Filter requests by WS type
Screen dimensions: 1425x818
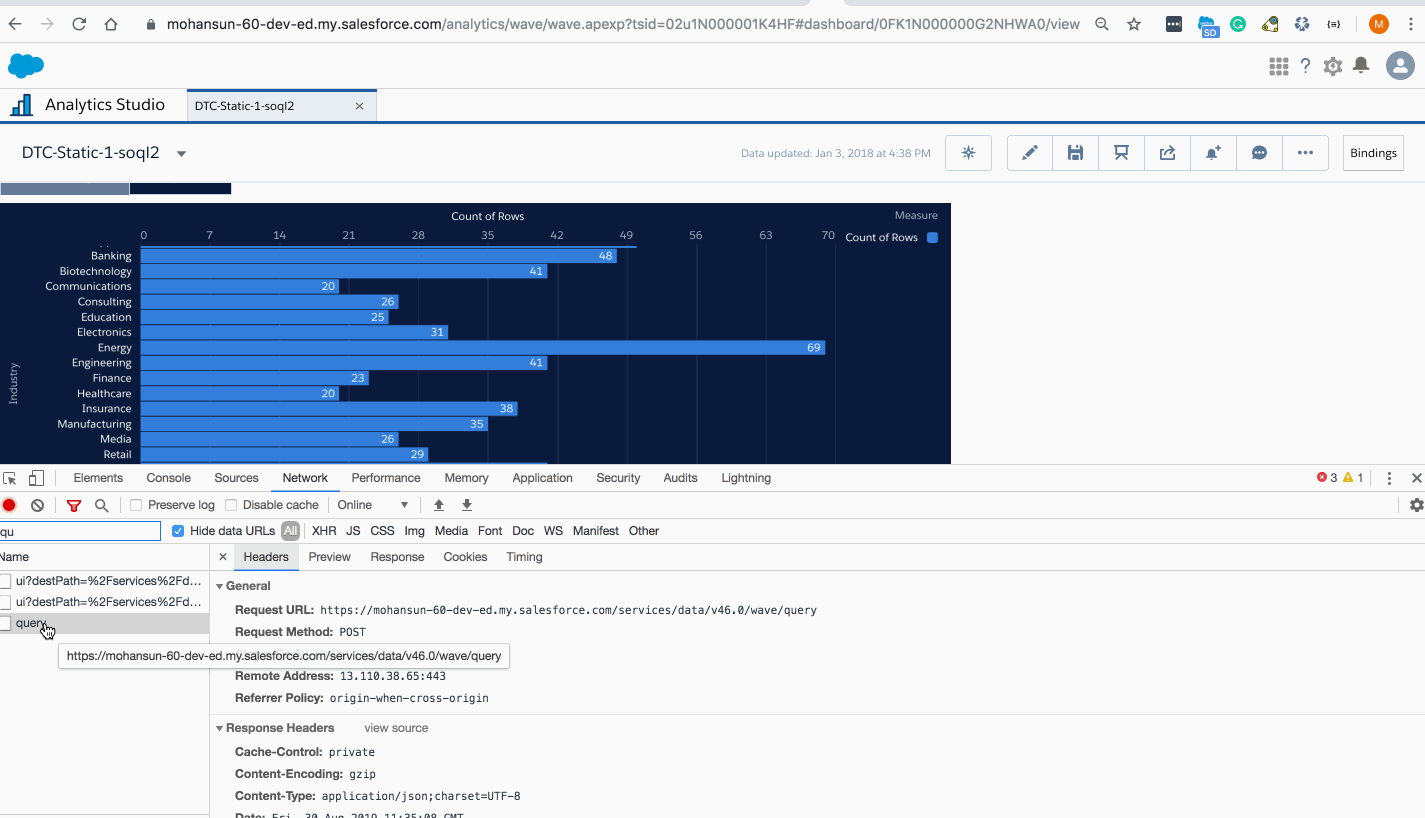coord(553,531)
